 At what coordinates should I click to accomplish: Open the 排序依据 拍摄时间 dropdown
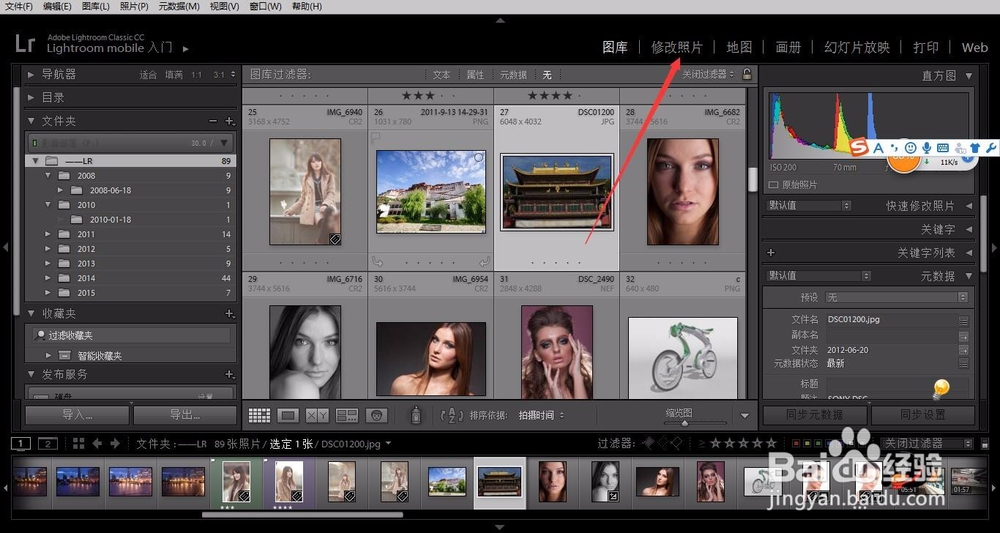tap(541, 416)
